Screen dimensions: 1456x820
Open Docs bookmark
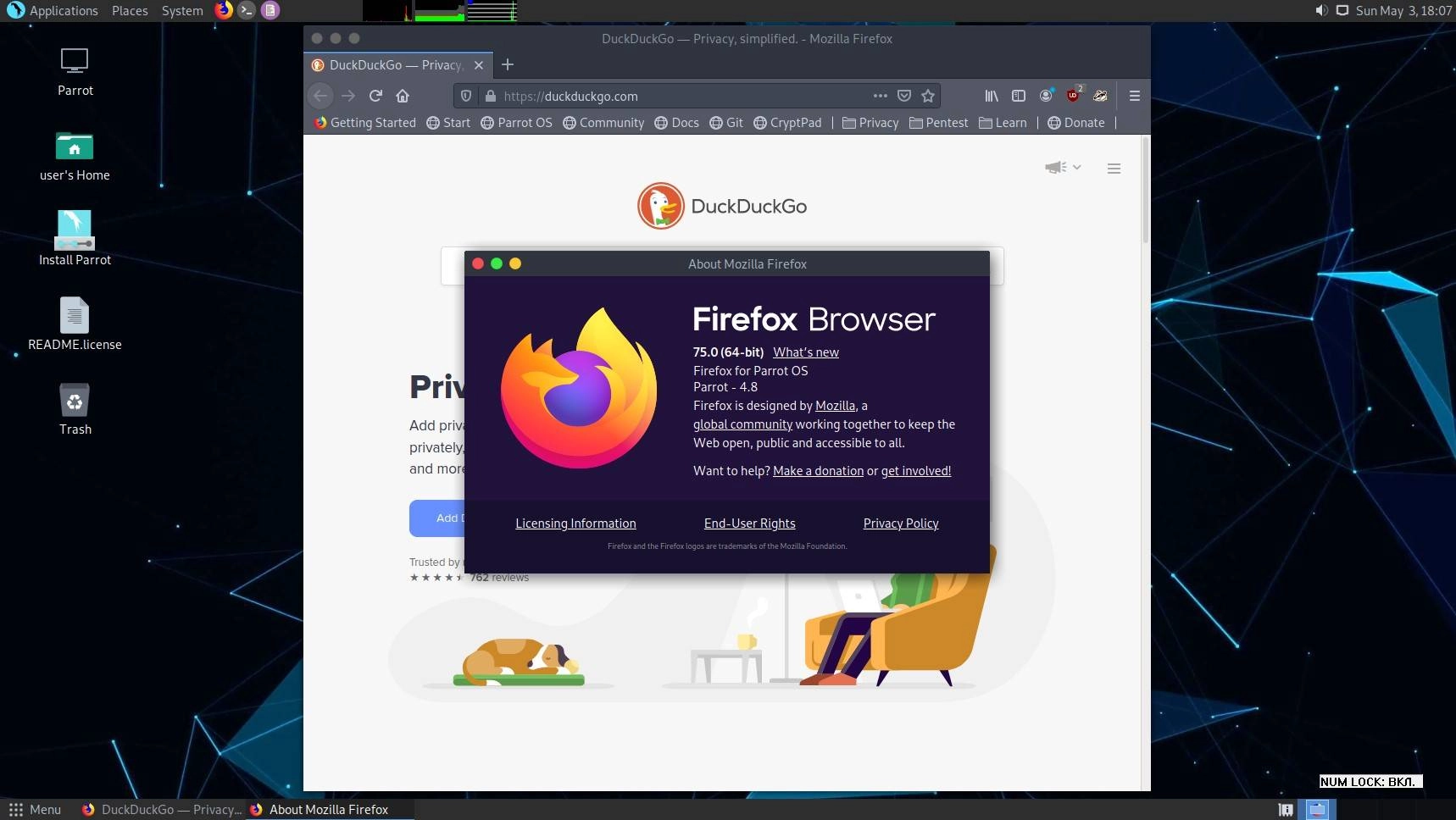676,122
